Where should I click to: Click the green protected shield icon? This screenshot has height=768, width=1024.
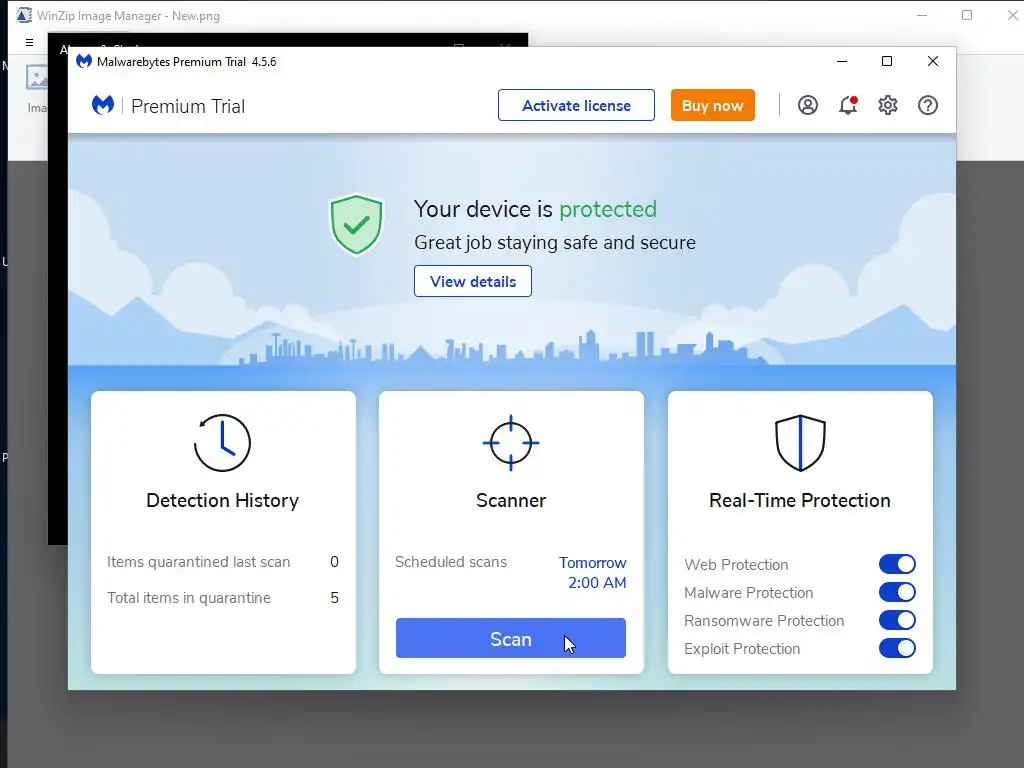point(356,225)
